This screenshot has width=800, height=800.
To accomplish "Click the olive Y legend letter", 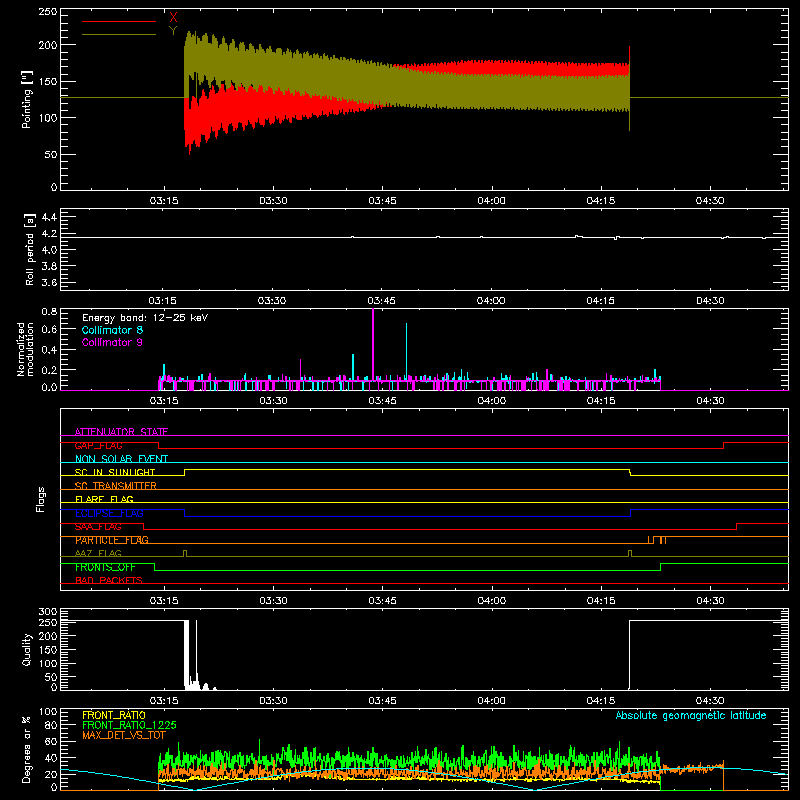I will pos(173,31).
